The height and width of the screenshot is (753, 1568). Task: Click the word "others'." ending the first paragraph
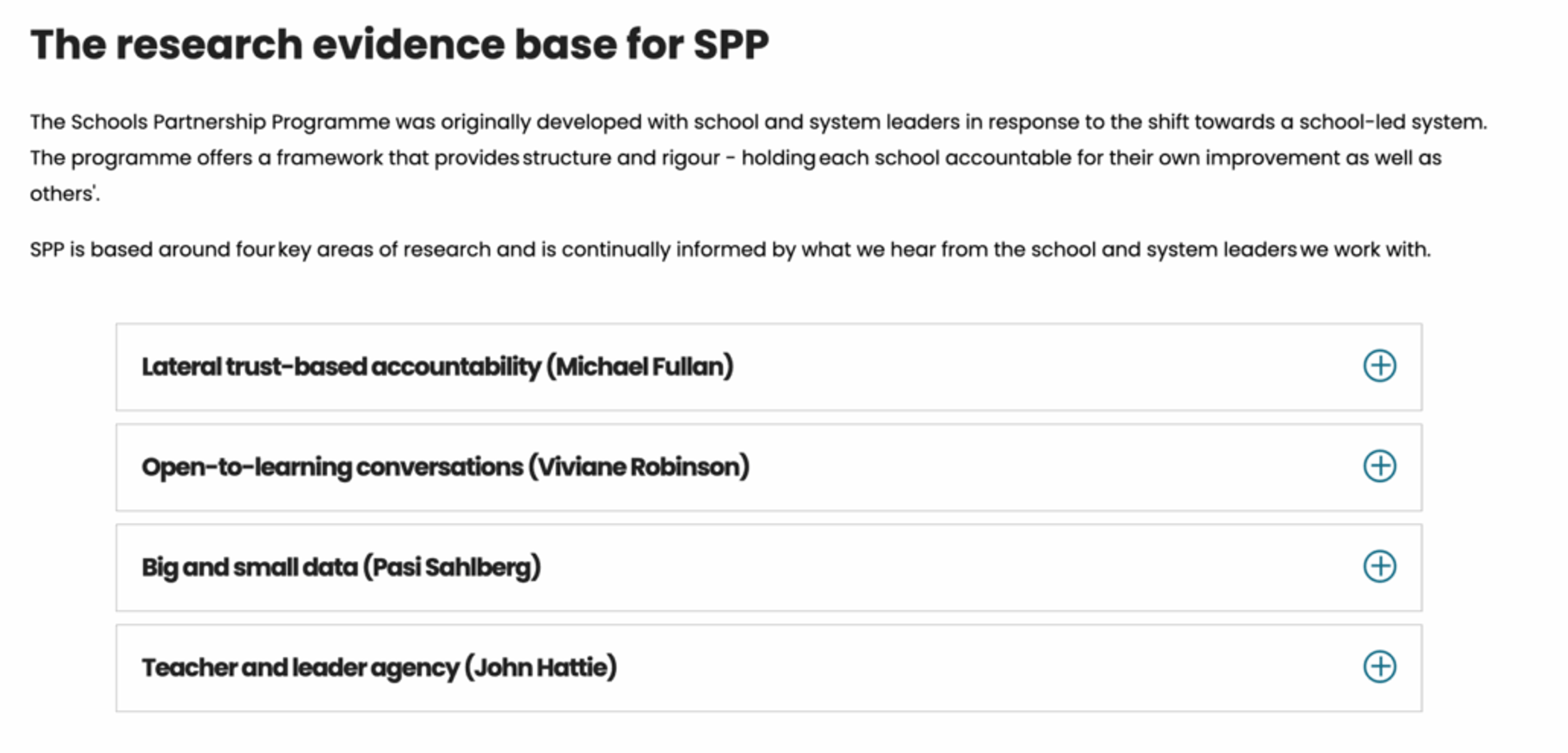pyautogui.click(x=65, y=194)
